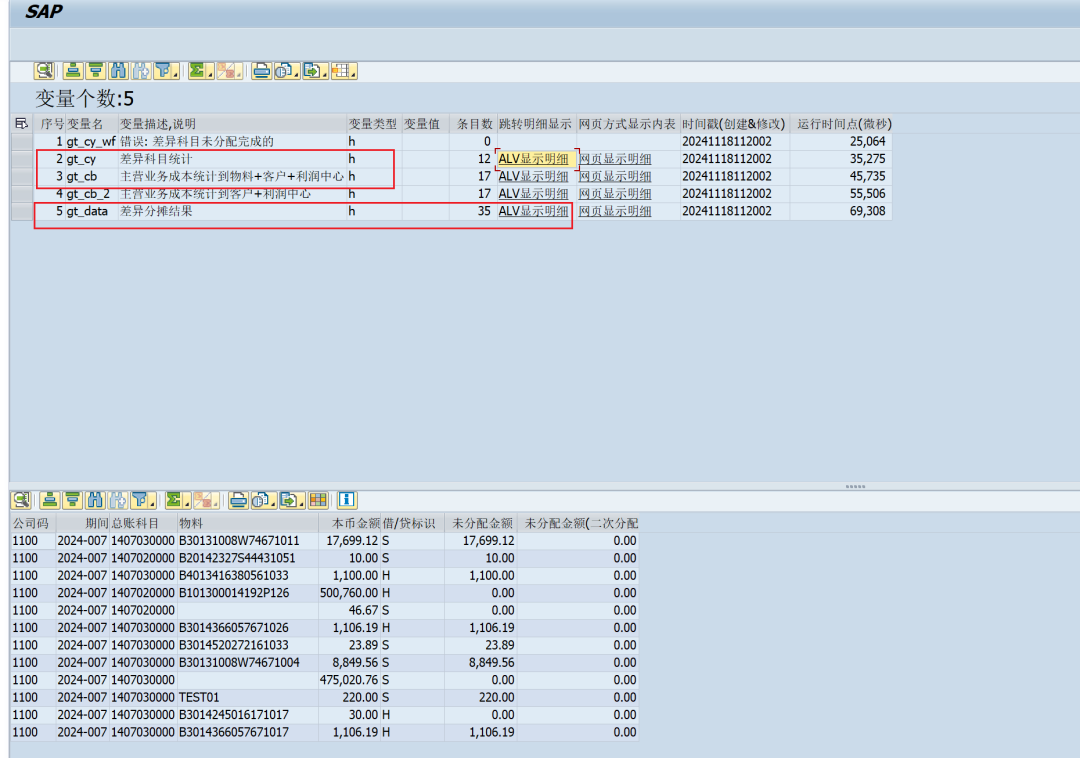Click 条目数 column header
1080x758 pixels.
tap(472, 124)
